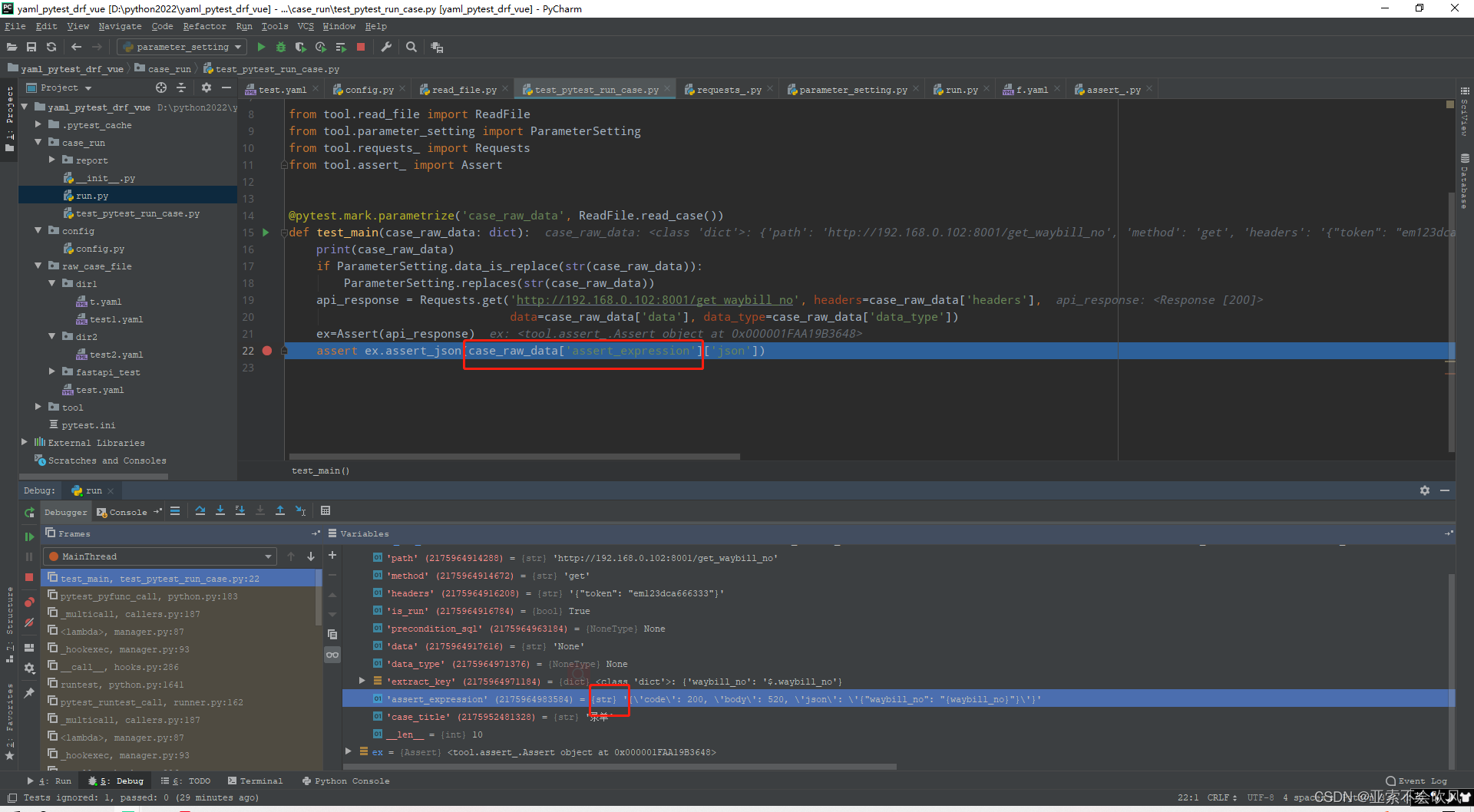Toggle the Favorites tool window on the left edge
Image resolution: width=1474 pixels, height=812 pixels.
click(x=9, y=721)
